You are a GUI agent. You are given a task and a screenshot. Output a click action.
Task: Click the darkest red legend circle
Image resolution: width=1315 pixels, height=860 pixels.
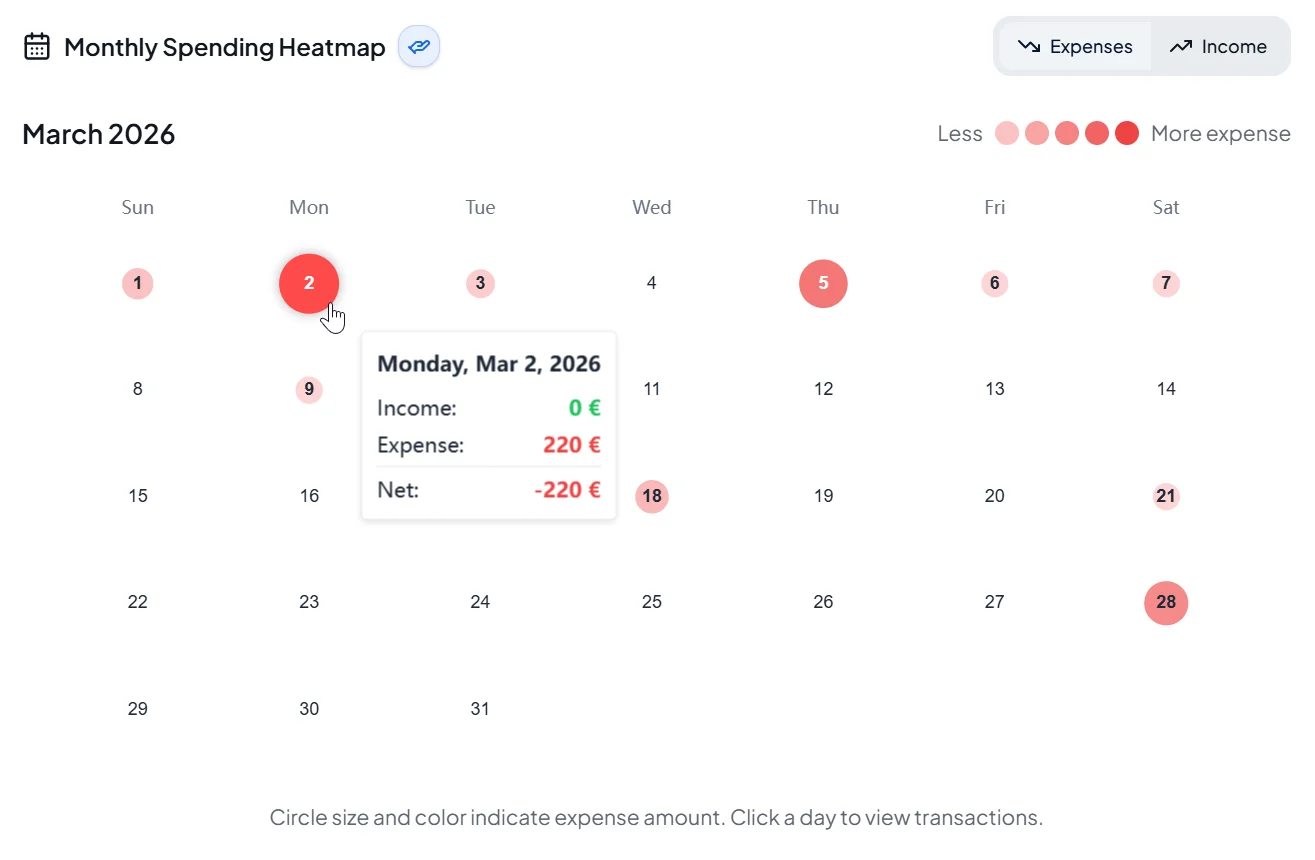(1126, 132)
